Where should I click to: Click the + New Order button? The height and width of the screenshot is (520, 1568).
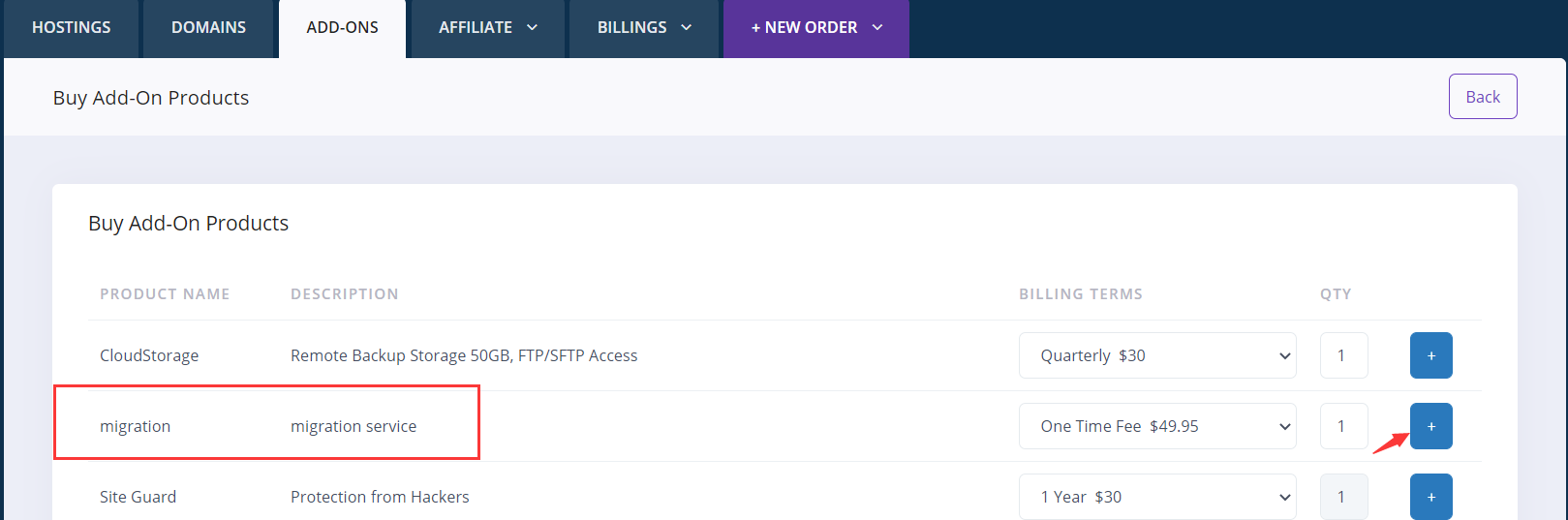click(x=804, y=27)
